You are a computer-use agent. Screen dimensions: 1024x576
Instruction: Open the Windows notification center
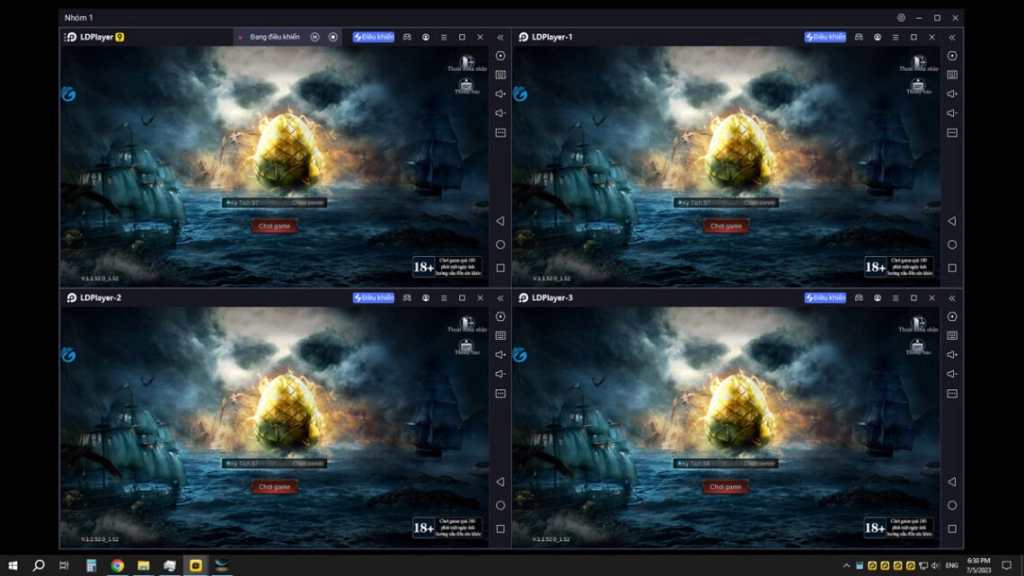[1006, 566]
